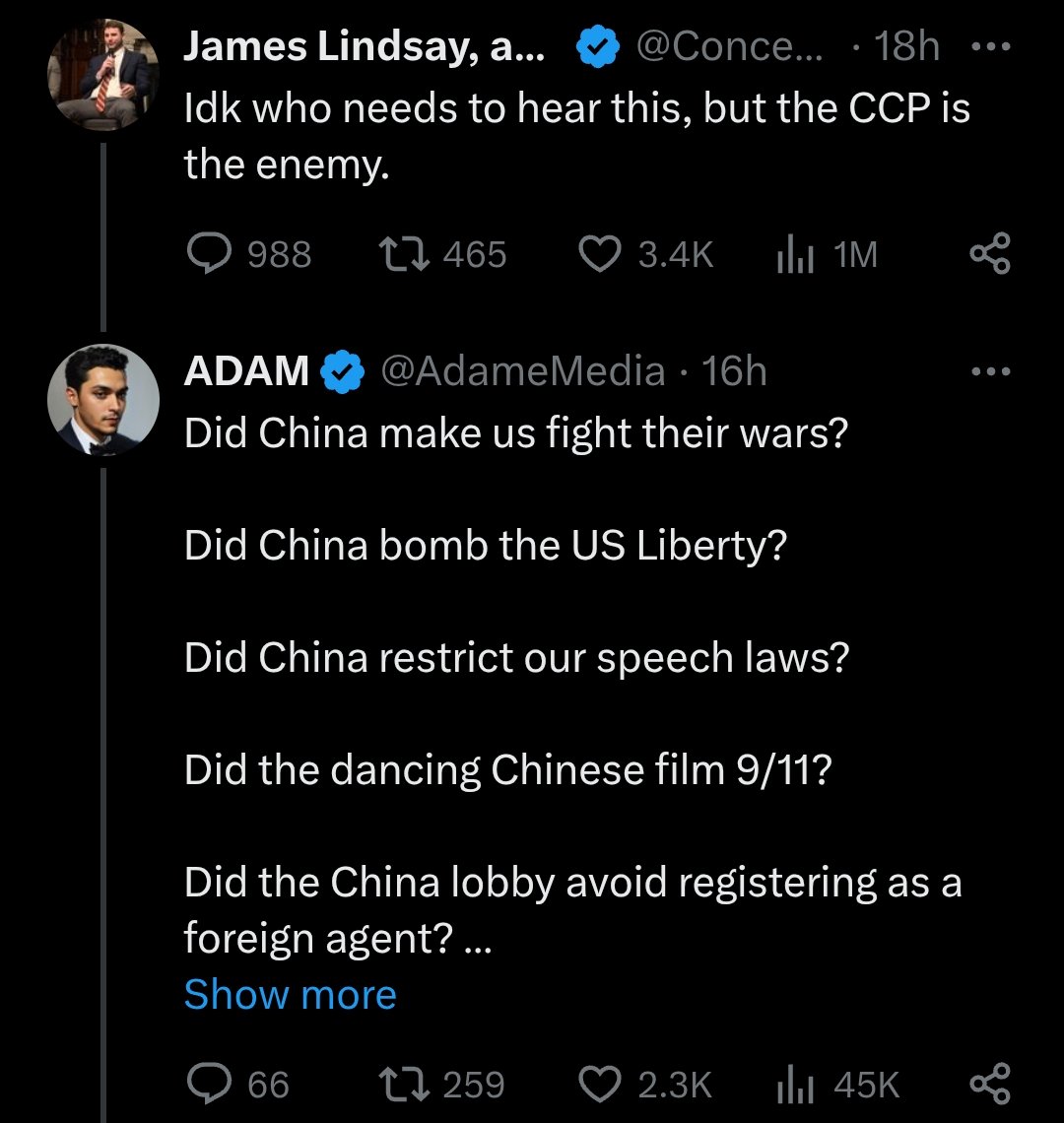1064x1123 pixels.
Task: Expand ADAM's tweet with Show more
Action: click(290, 995)
